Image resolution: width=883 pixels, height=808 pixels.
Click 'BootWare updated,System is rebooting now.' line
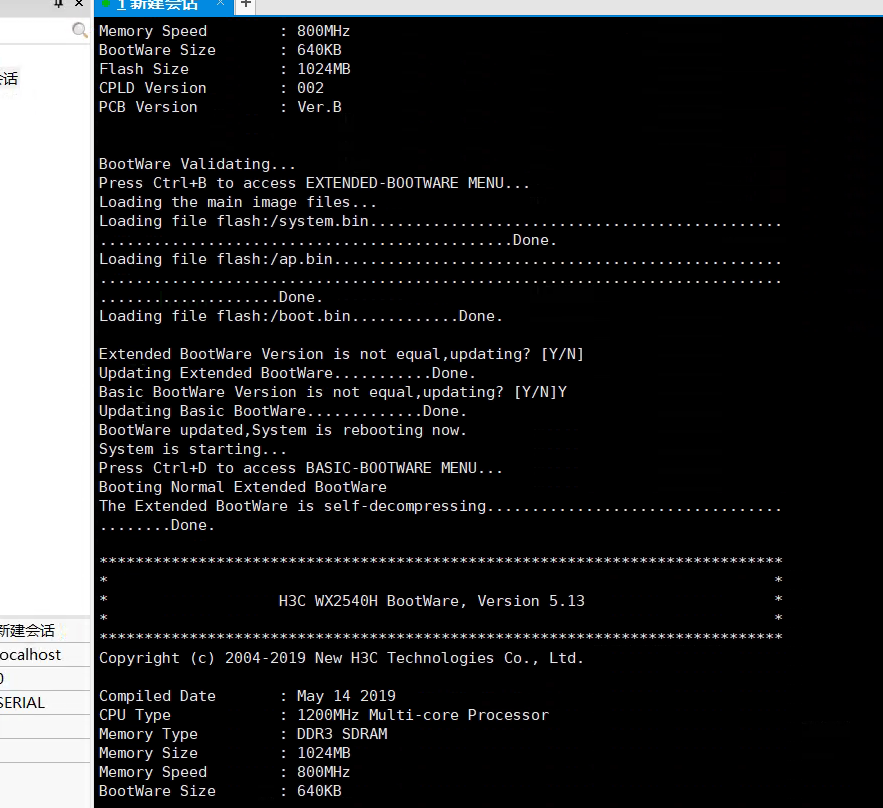pos(283,430)
